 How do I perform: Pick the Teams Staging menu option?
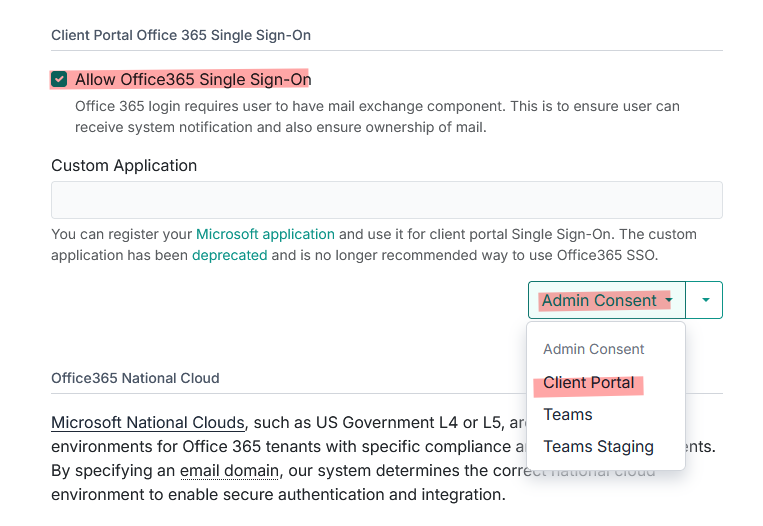(598, 446)
